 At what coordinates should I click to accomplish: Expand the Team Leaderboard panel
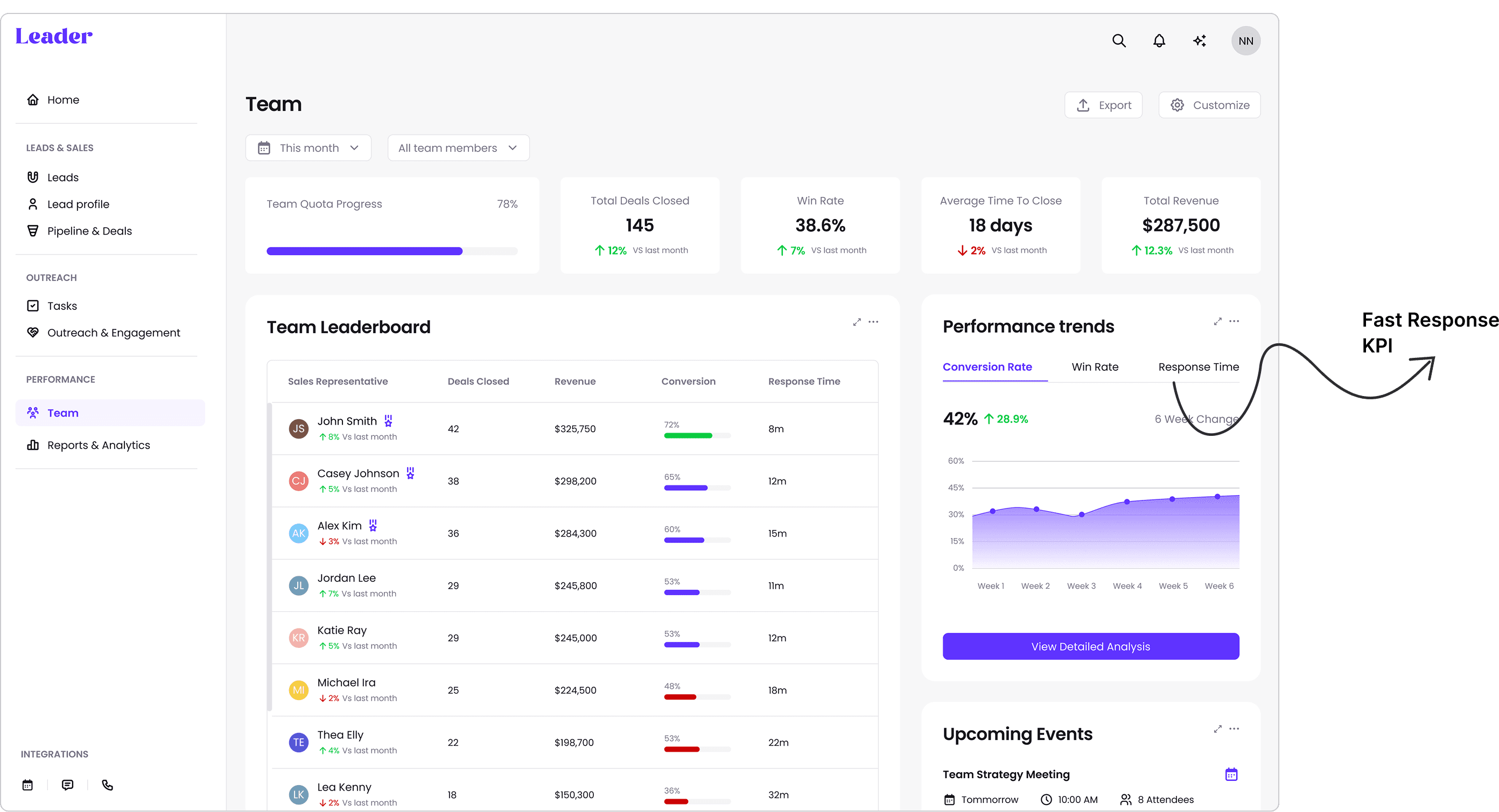pos(857,322)
